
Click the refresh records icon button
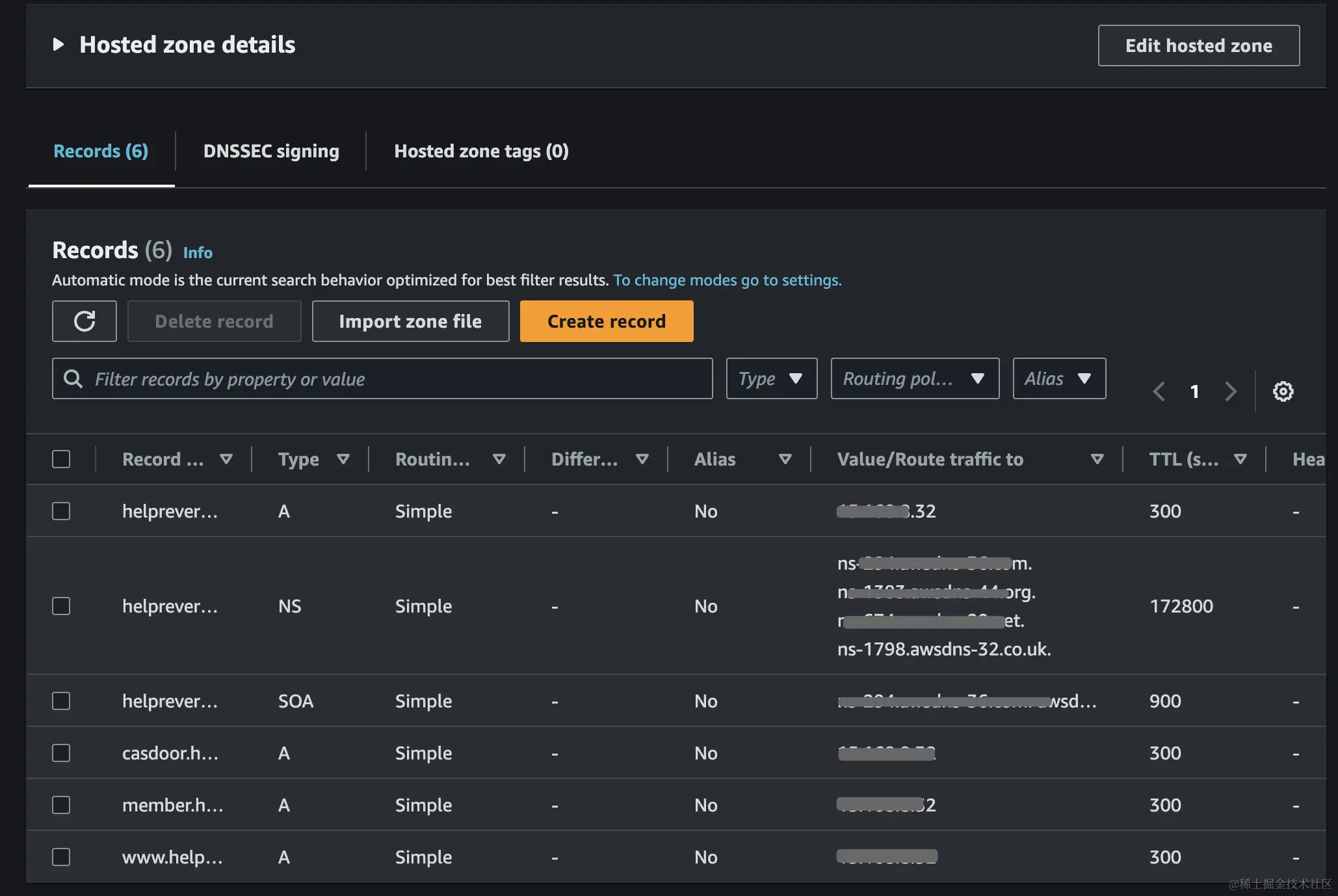coord(85,321)
